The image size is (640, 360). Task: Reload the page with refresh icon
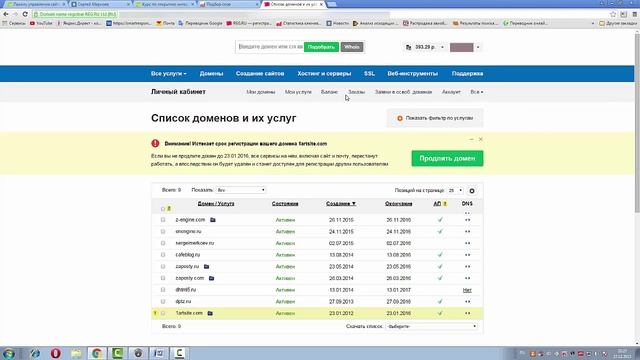pos(25,14)
